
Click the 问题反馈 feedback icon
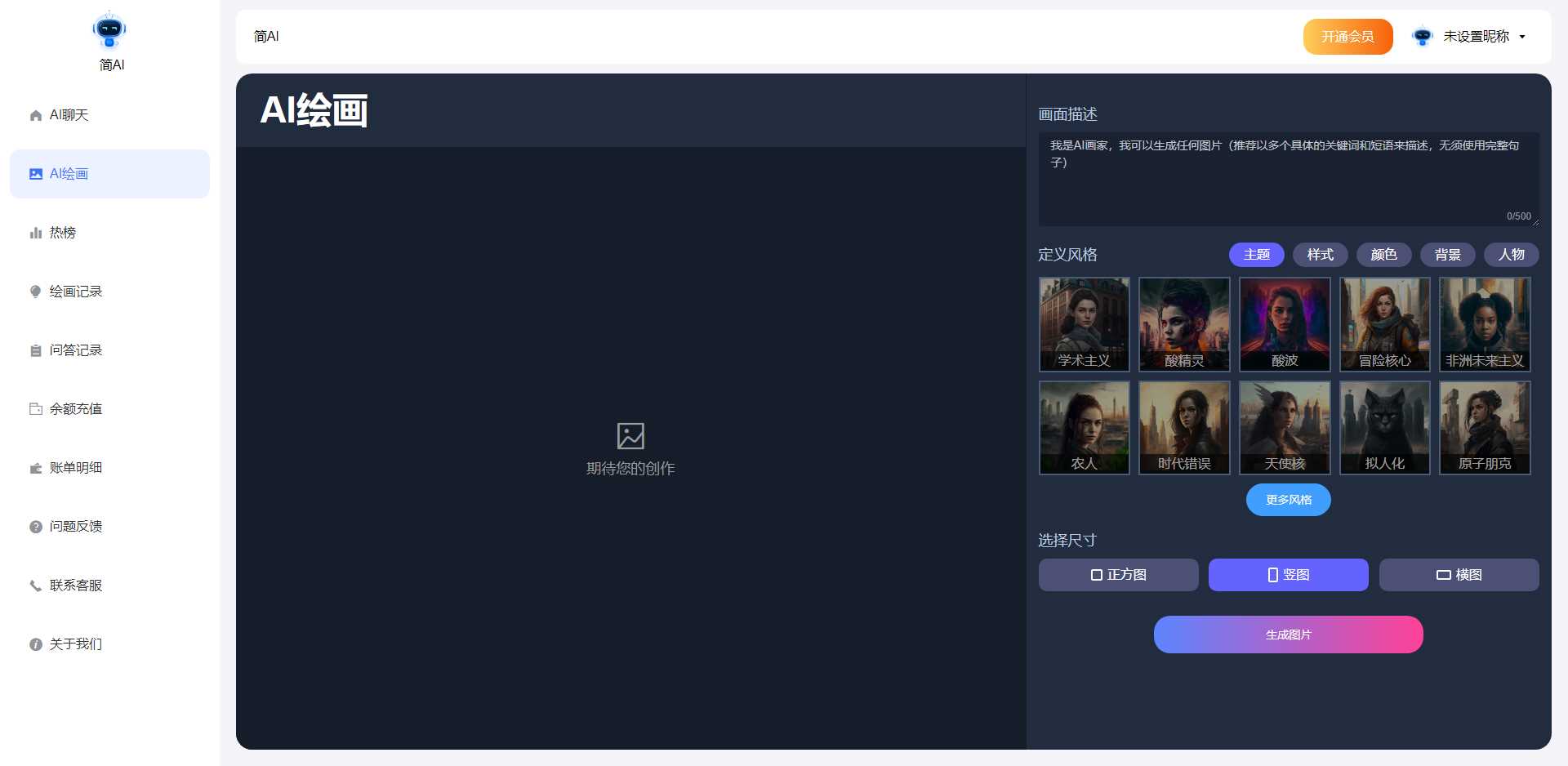pos(35,526)
